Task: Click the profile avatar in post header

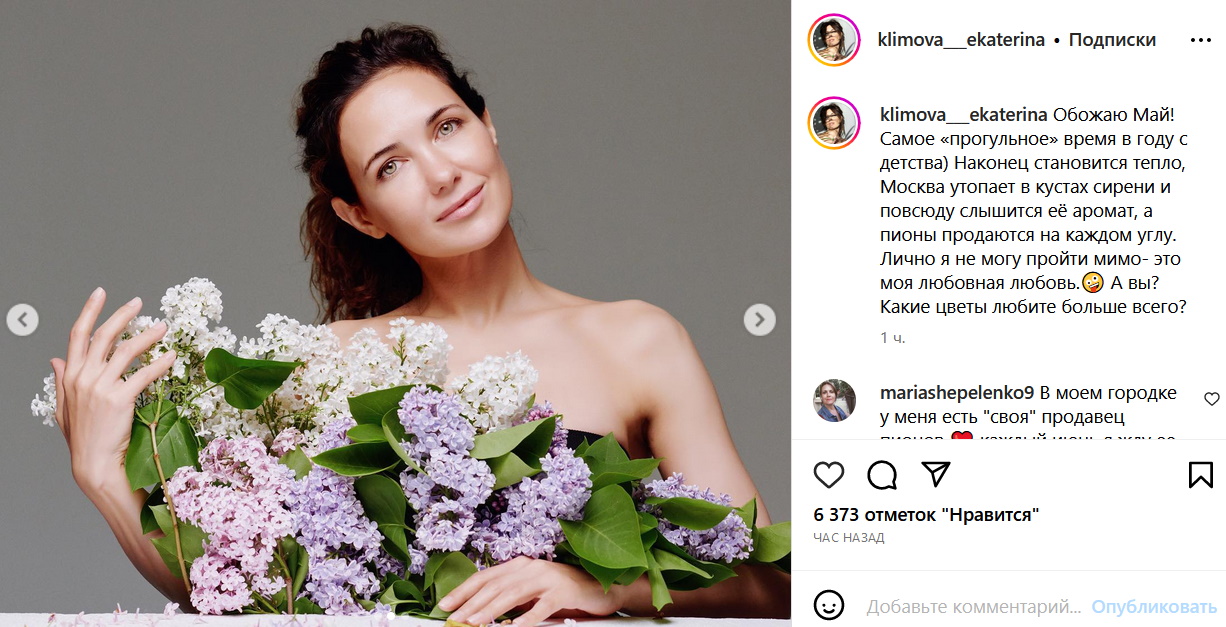Action: tap(834, 40)
